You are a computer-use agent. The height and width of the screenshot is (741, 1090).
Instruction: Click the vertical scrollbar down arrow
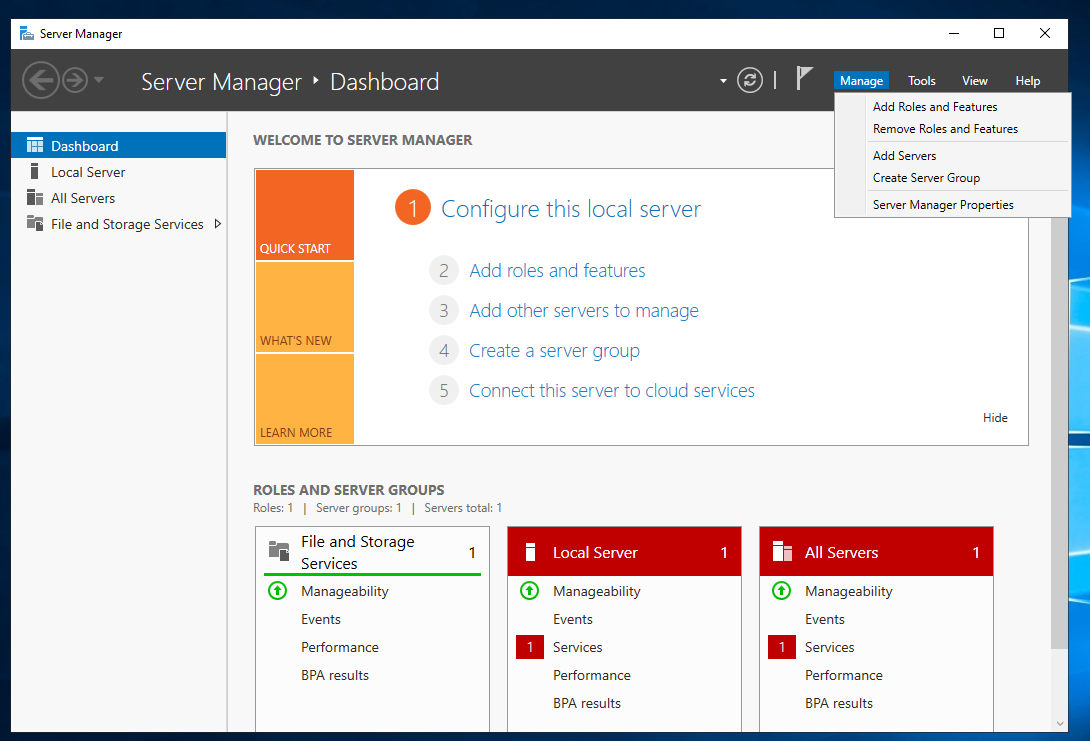point(1060,723)
